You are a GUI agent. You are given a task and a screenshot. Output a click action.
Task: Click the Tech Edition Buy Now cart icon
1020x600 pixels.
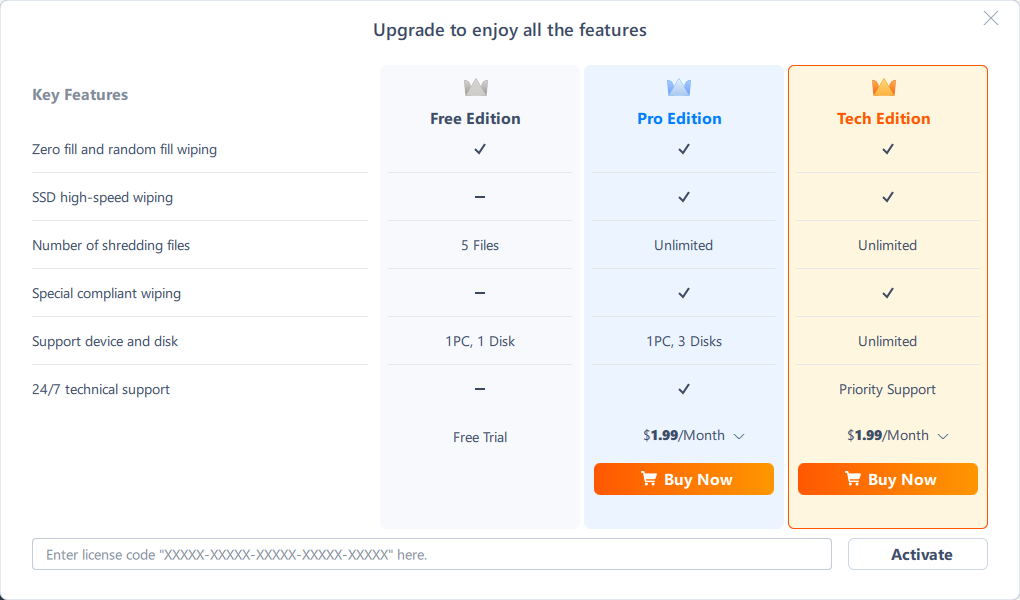click(x=853, y=479)
